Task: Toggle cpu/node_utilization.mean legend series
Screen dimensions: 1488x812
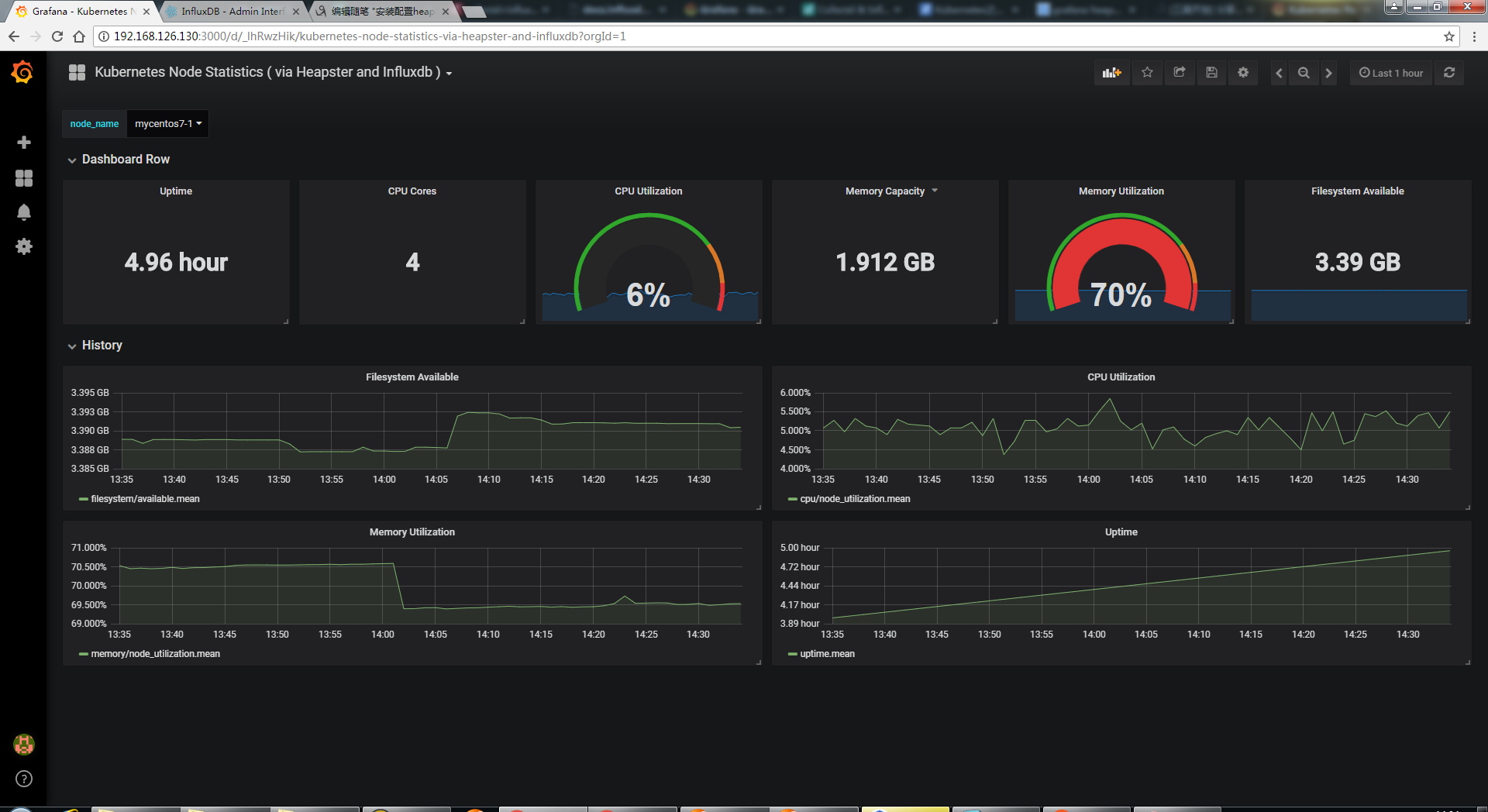Action: click(855, 499)
